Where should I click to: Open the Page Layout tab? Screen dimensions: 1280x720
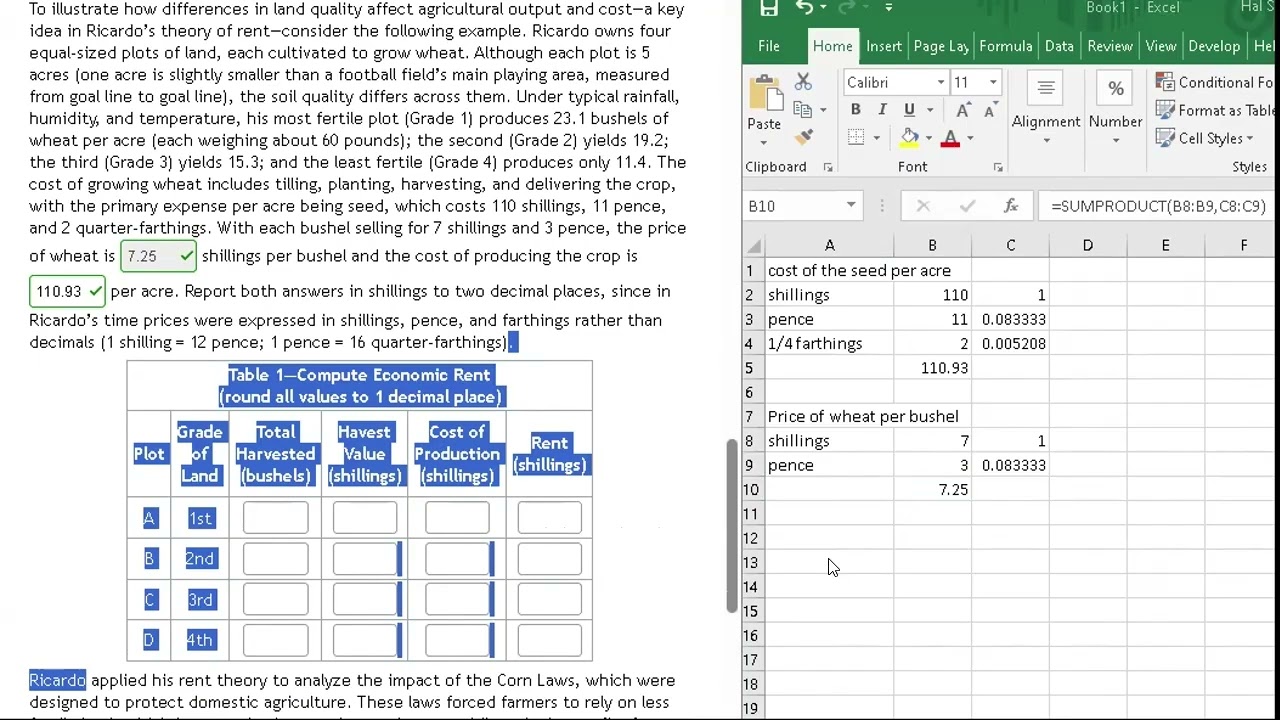[941, 46]
